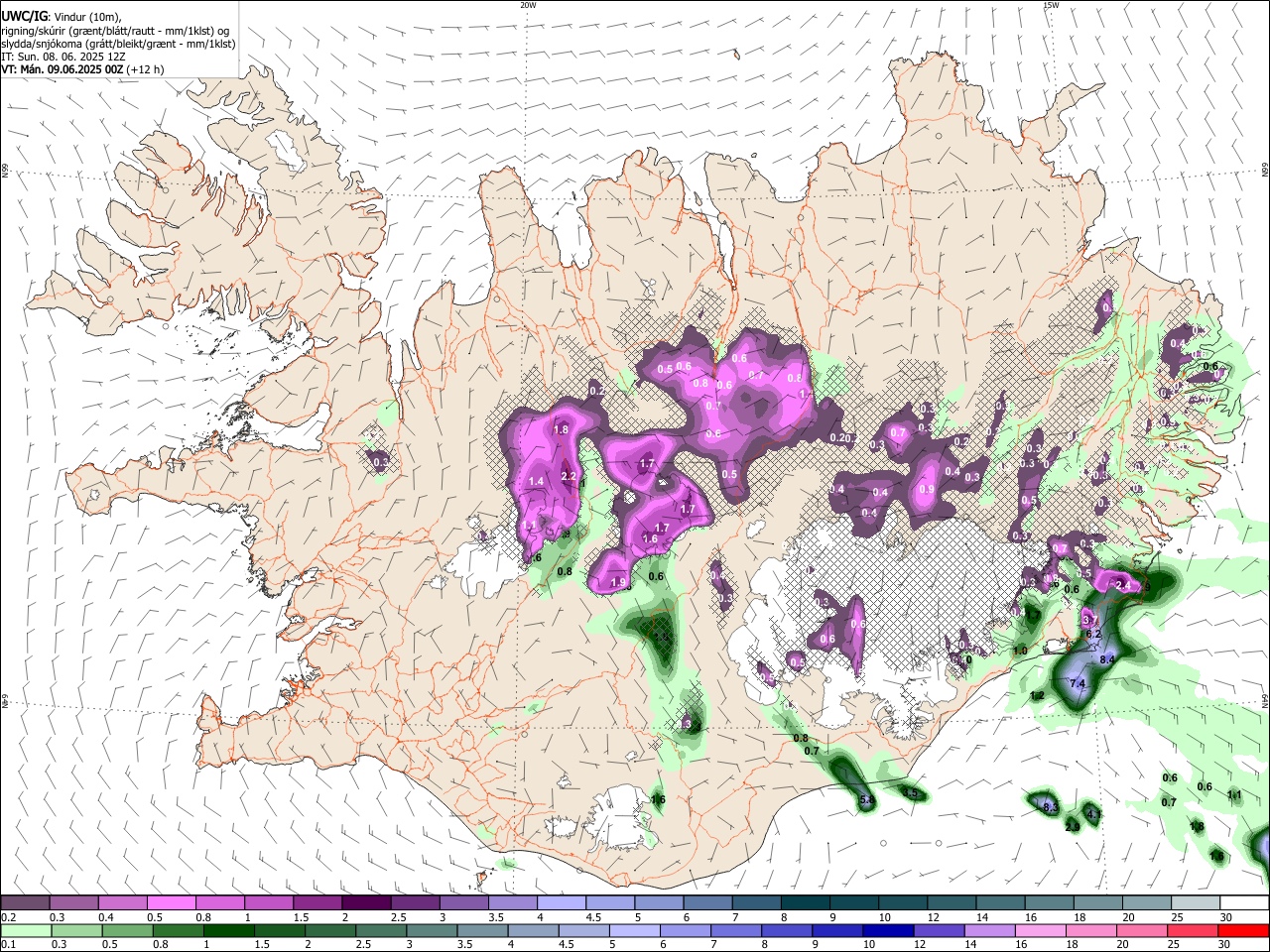
Task: Click the 8.4 rain value on the map
Action: coord(1109,659)
